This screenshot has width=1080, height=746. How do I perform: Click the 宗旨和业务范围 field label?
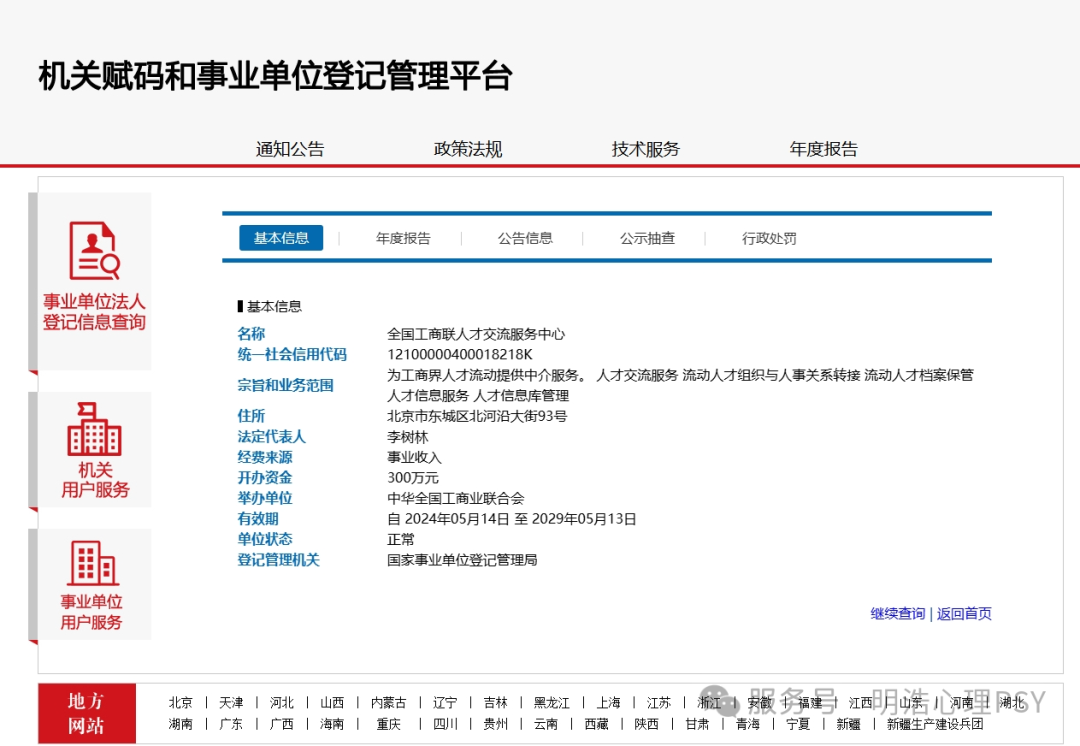coord(285,385)
